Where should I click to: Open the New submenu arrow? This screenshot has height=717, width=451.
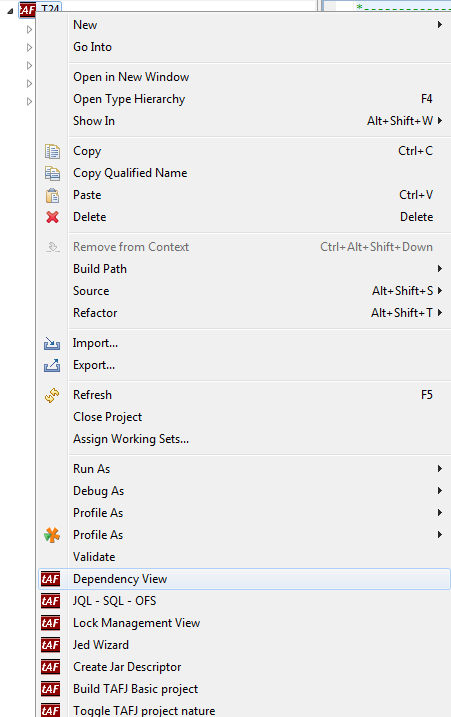pyautogui.click(x=439, y=25)
